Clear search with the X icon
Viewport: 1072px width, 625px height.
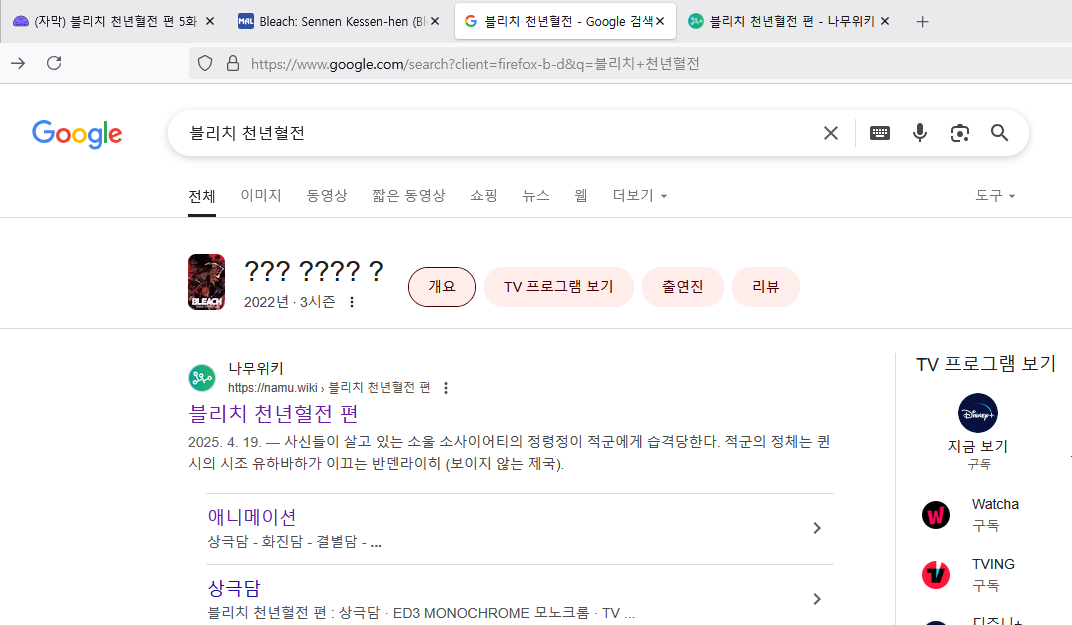tap(831, 133)
